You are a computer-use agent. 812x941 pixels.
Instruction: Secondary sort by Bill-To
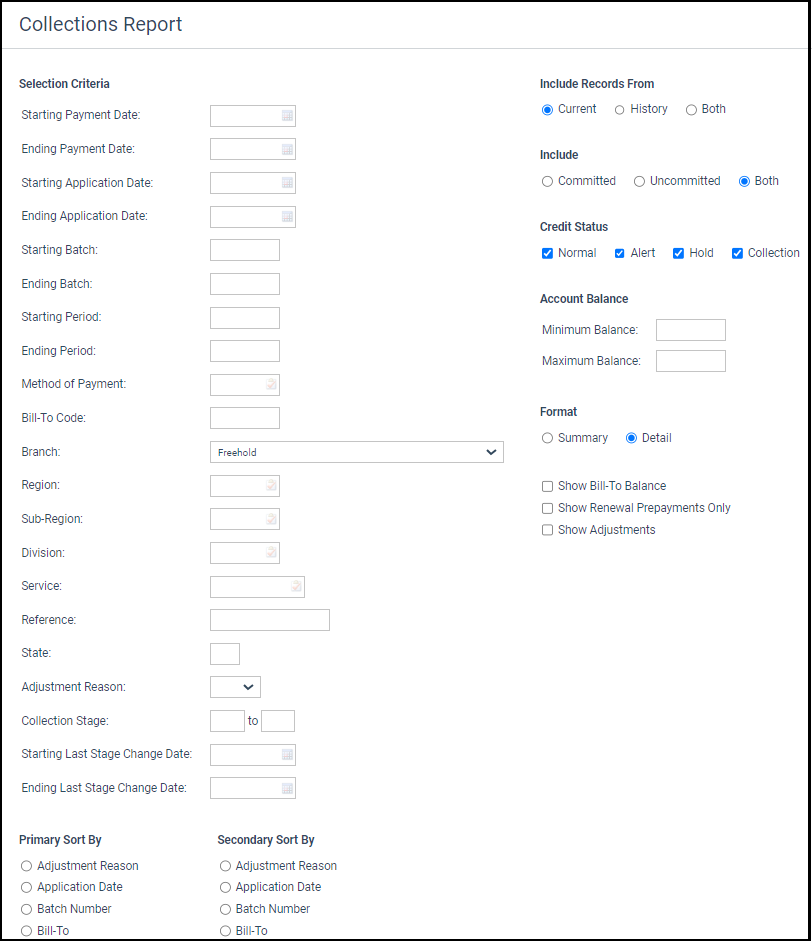(x=225, y=931)
